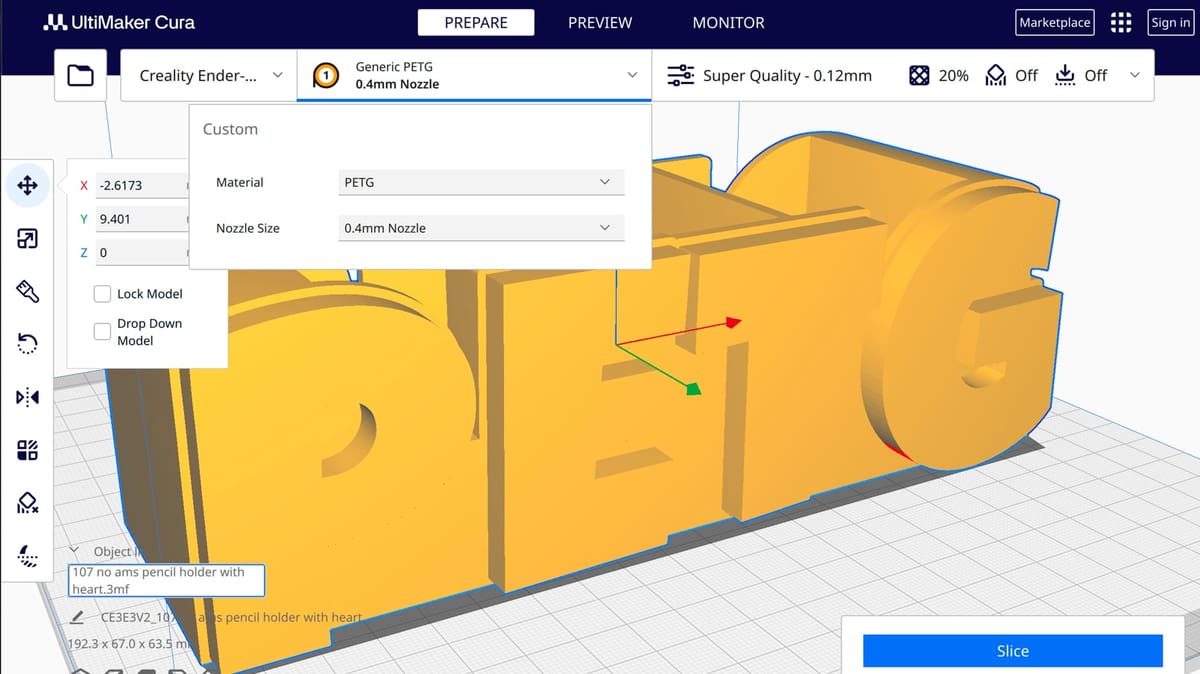Click the green Y-axis move arrow handle

[692, 387]
